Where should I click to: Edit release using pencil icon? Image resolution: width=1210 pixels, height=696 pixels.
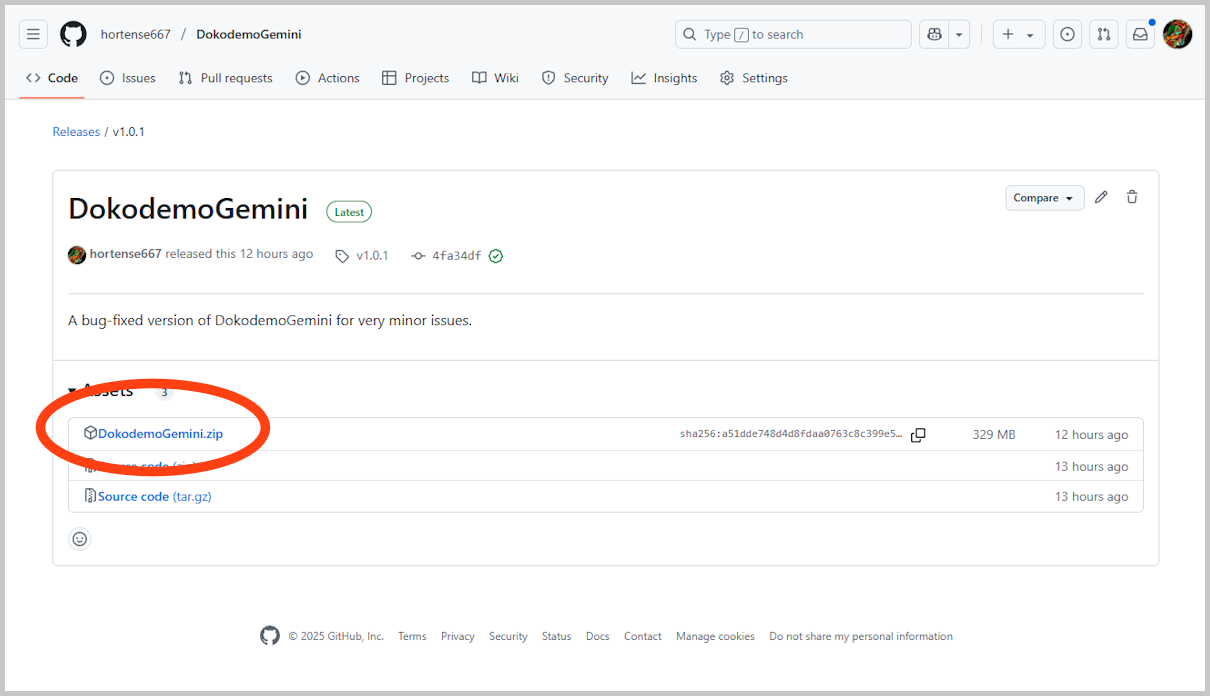[1101, 197]
